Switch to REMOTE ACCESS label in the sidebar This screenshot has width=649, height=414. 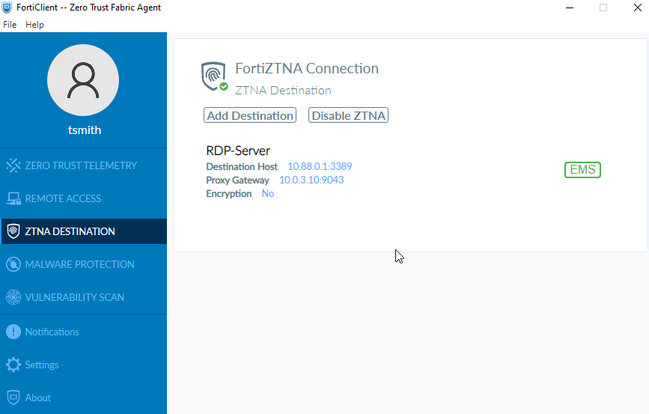point(63,198)
